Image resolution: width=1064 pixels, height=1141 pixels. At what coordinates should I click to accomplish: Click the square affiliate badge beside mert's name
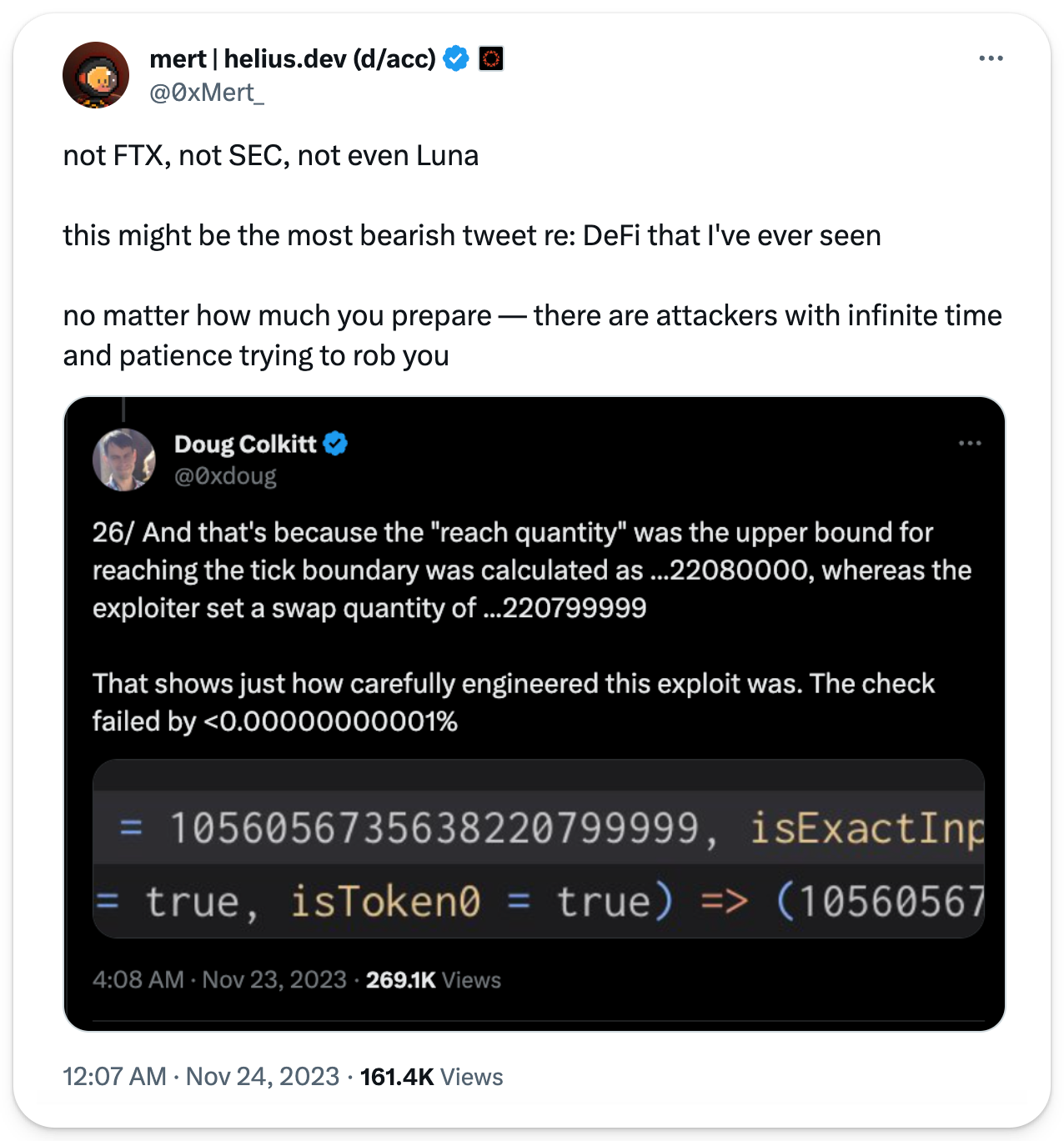[x=491, y=59]
